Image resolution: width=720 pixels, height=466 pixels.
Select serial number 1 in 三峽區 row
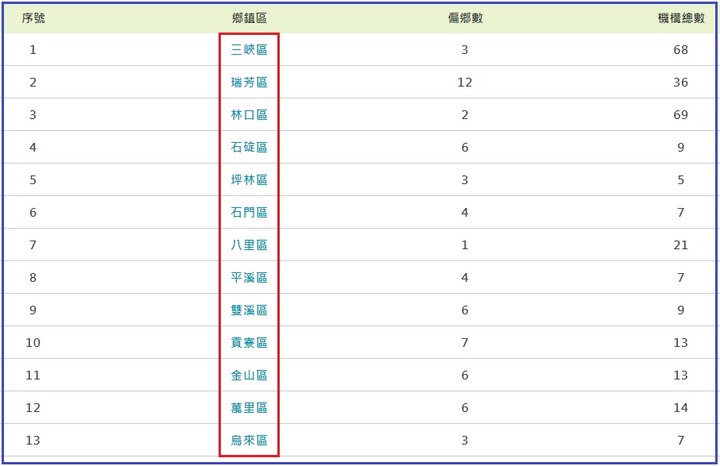click(33, 50)
